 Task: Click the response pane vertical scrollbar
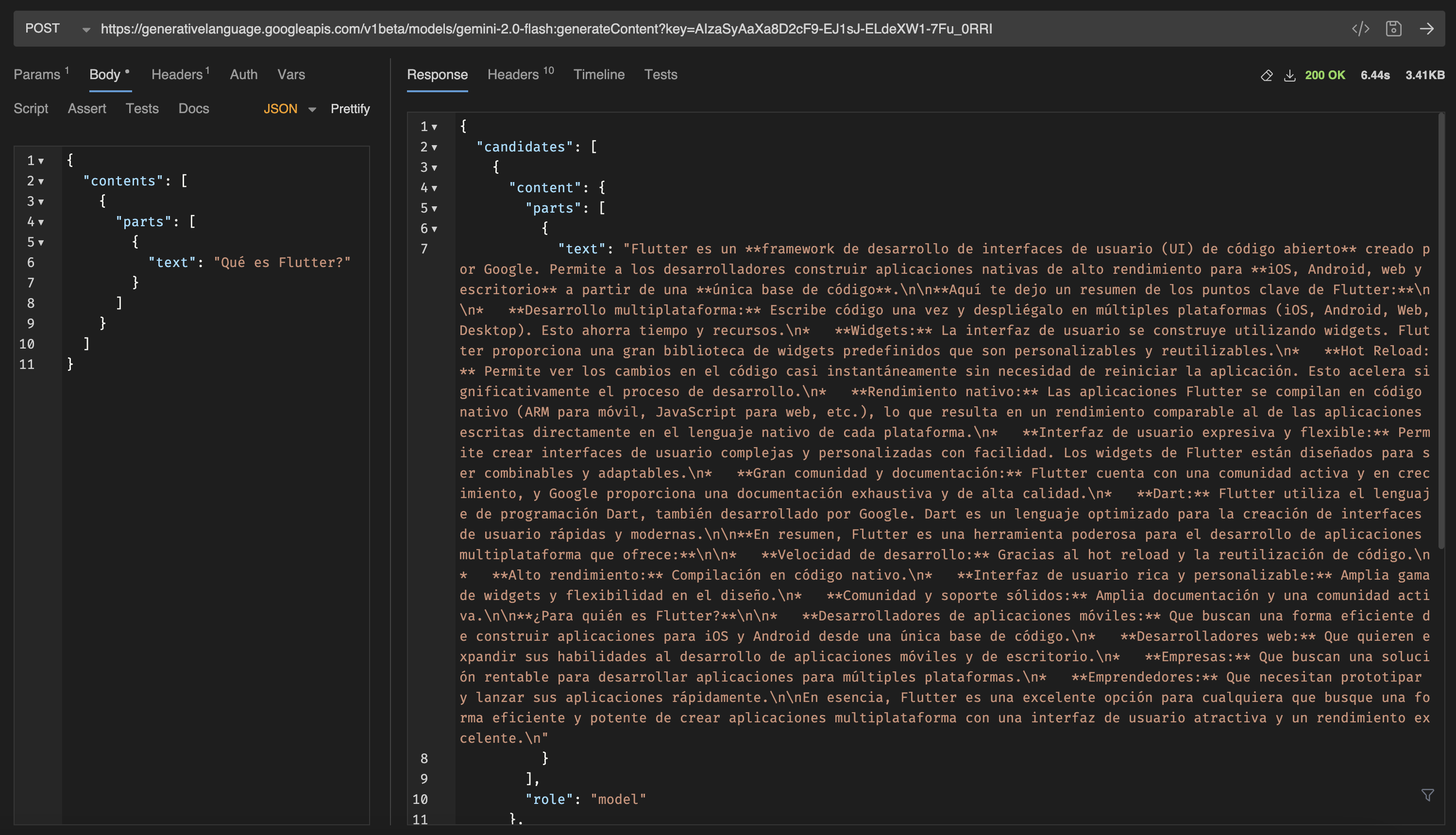(x=1440, y=331)
